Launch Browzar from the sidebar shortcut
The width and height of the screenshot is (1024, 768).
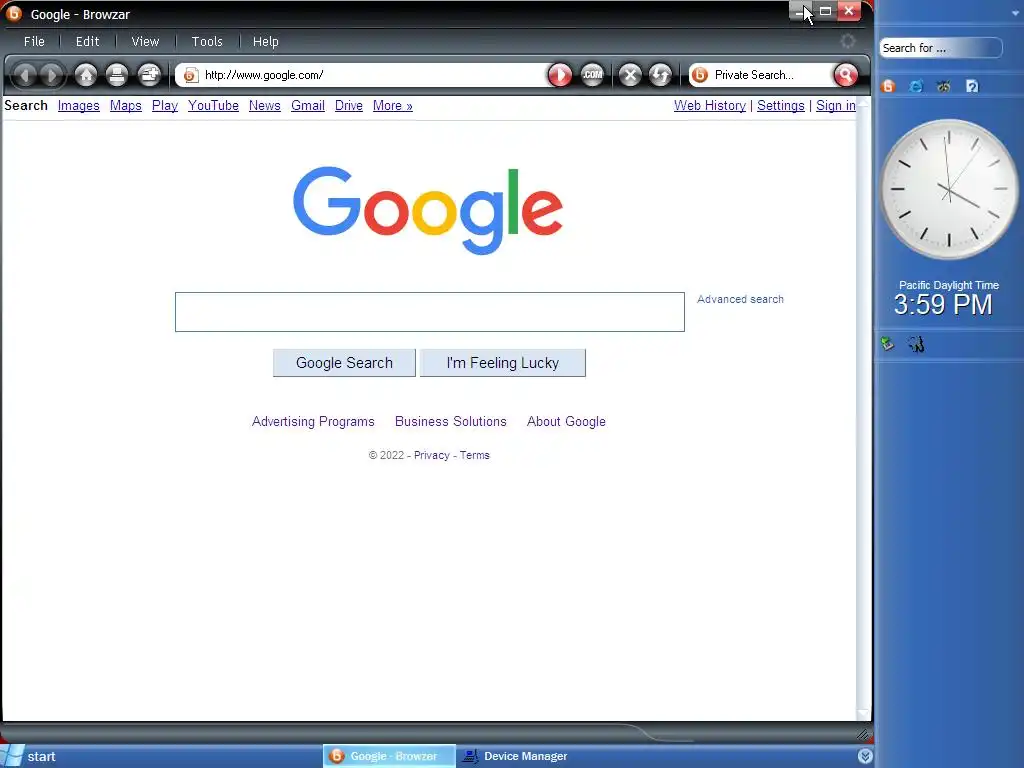tap(888, 86)
